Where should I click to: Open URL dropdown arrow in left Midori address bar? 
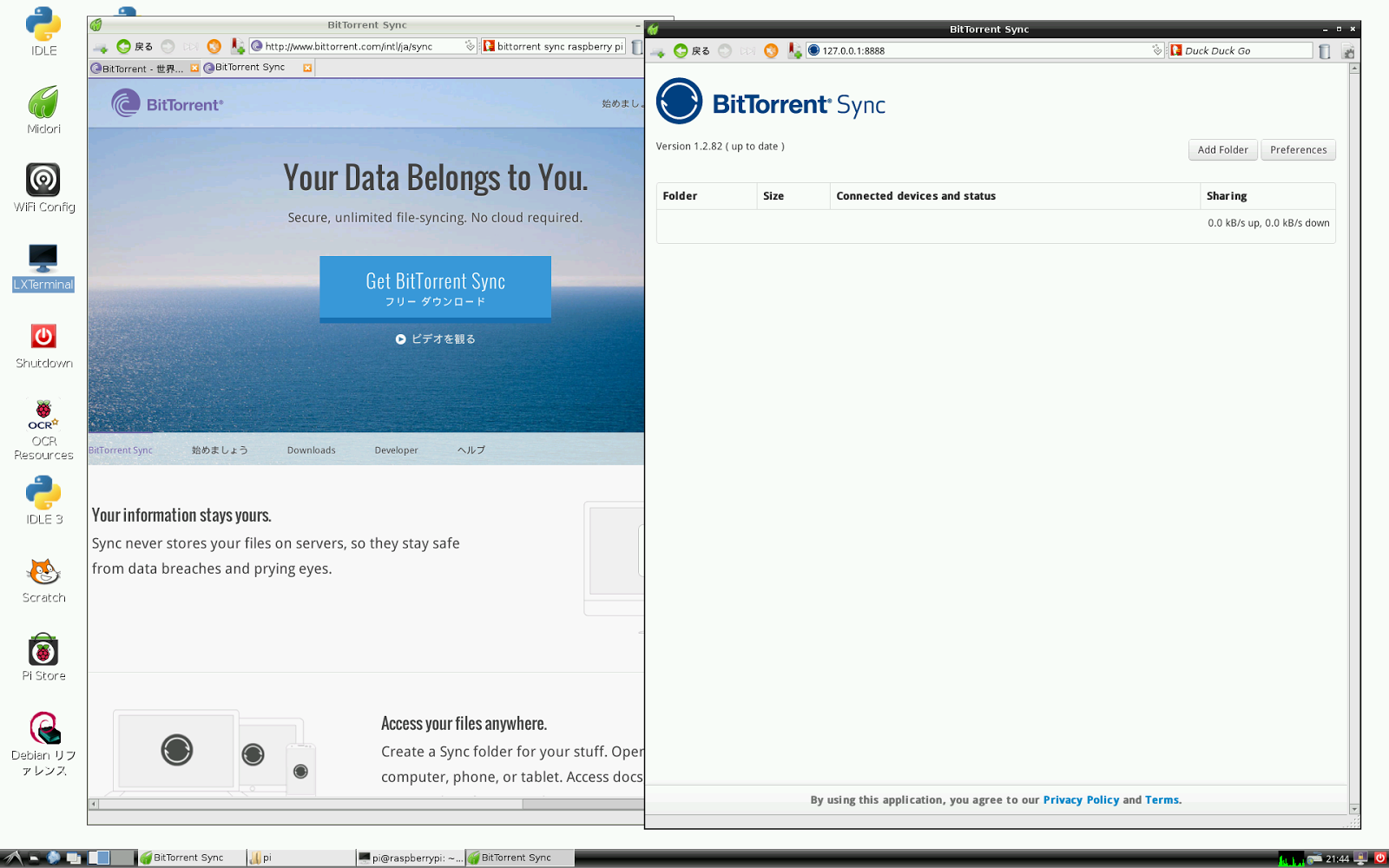click(x=470, y=46)
